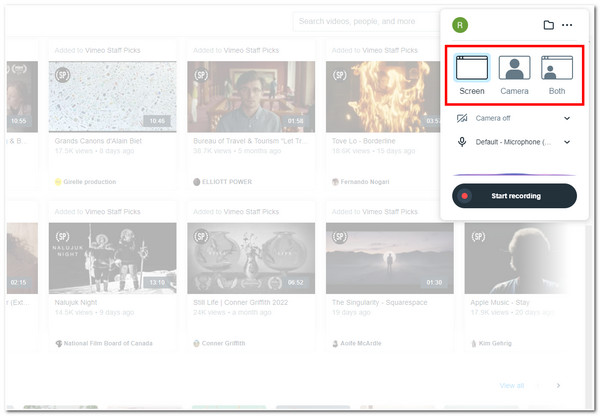Click the microphone icon
This screenshot has height=416, width=600.
pyautogui.click(x=462, y=142)
